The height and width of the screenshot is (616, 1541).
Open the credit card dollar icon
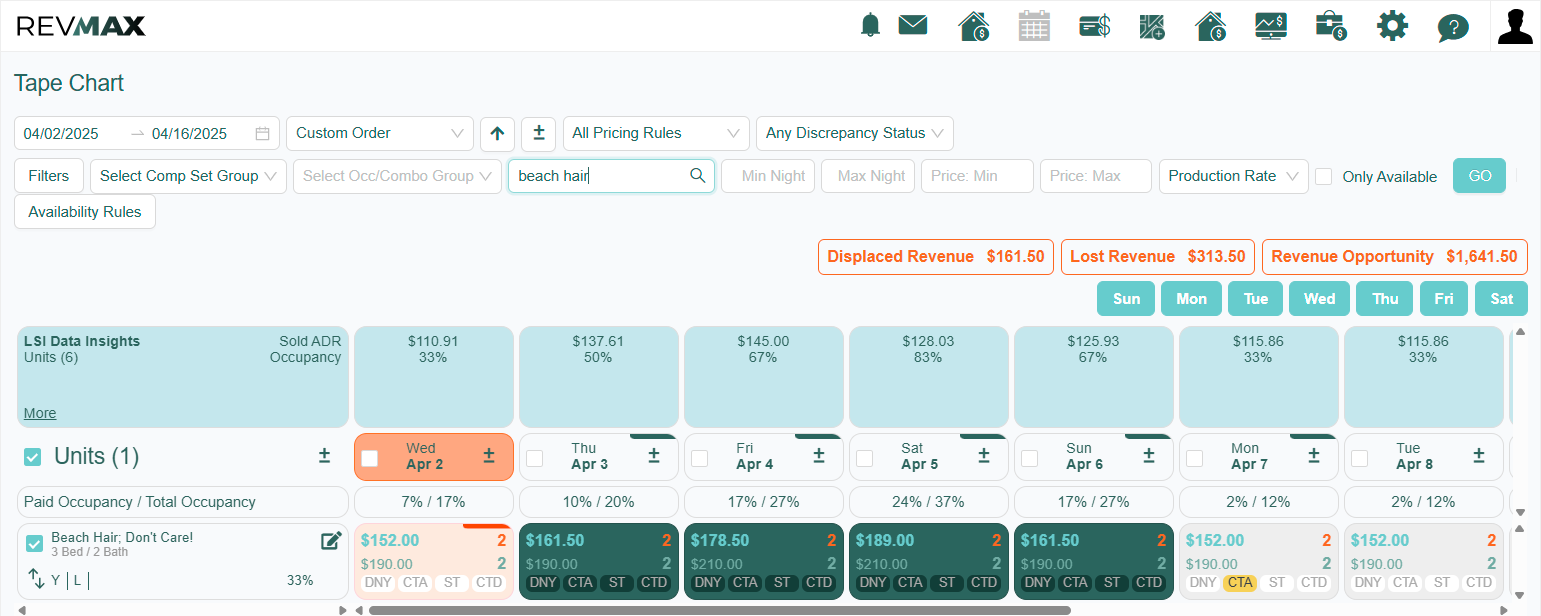[x=1095, y=26]
